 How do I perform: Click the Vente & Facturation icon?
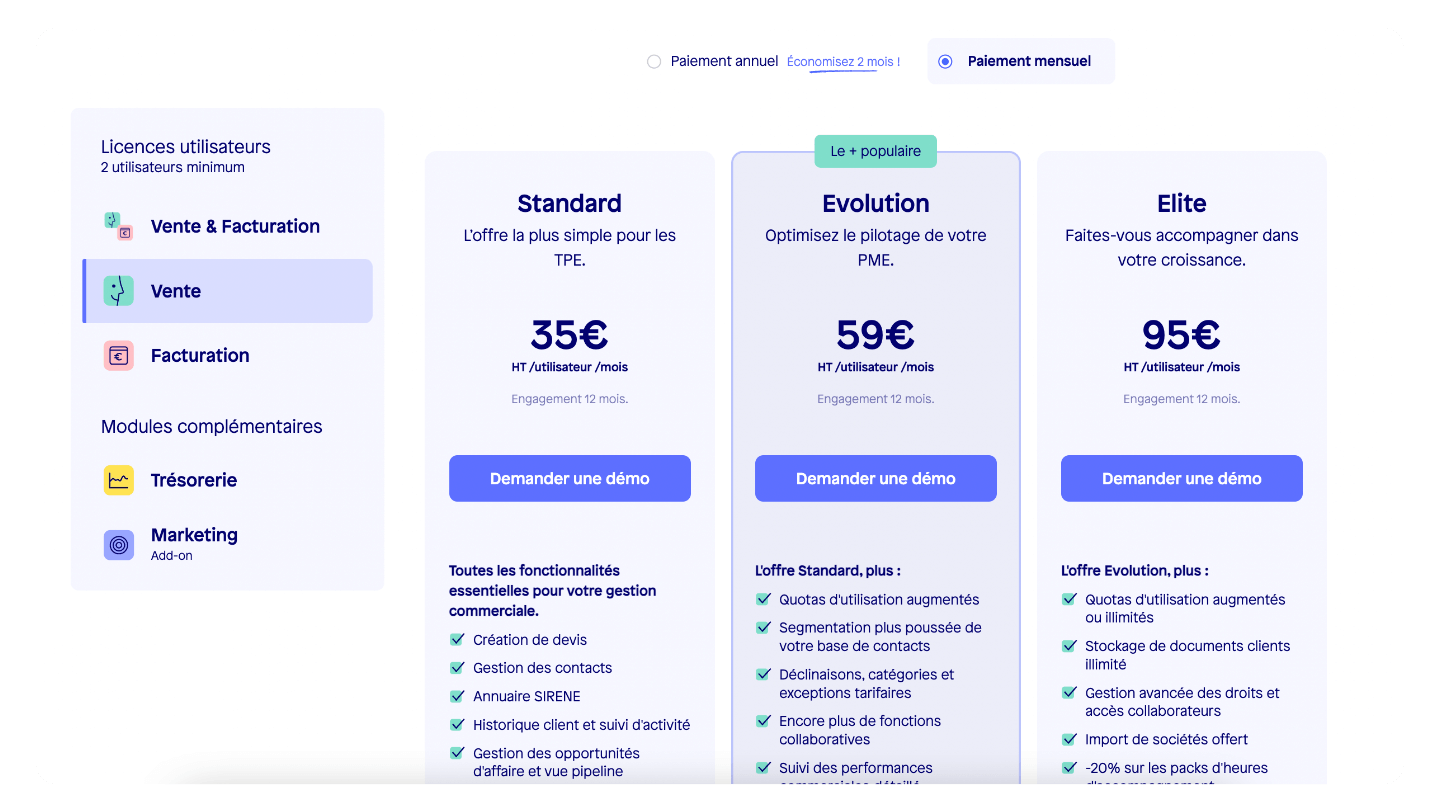[119, 226]
